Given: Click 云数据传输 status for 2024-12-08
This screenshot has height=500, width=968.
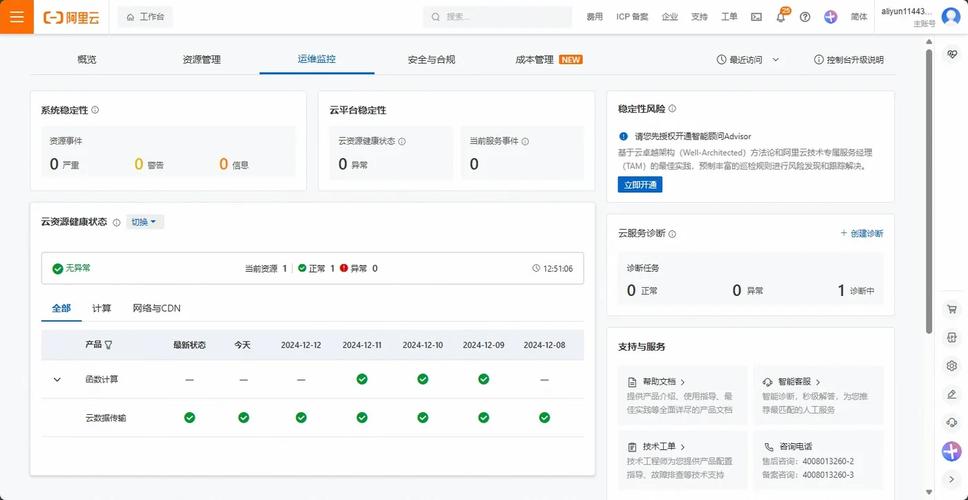Looking at the screenshot, I should (544, 418).
